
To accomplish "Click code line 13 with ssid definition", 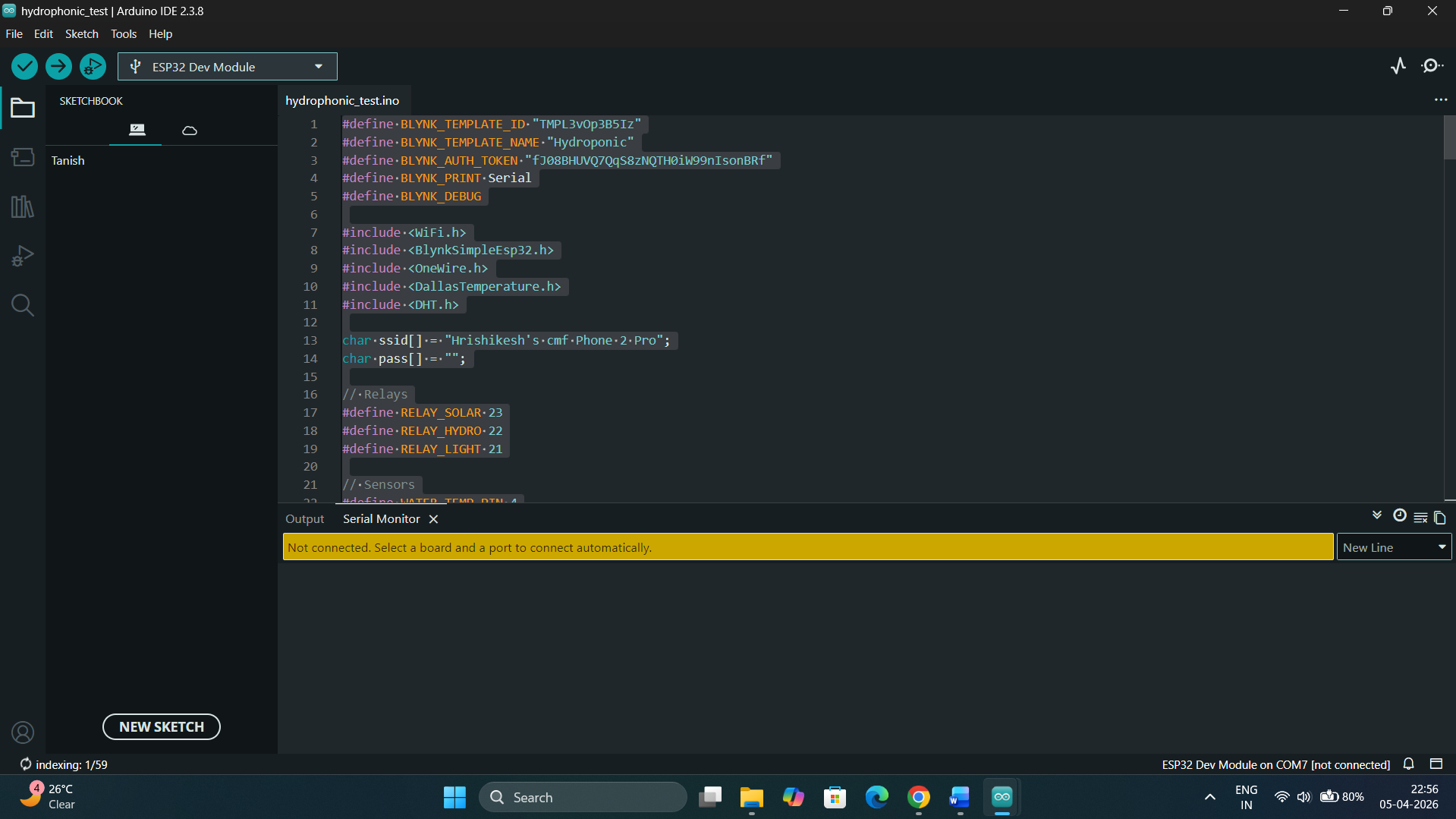I will coord(507,341).
